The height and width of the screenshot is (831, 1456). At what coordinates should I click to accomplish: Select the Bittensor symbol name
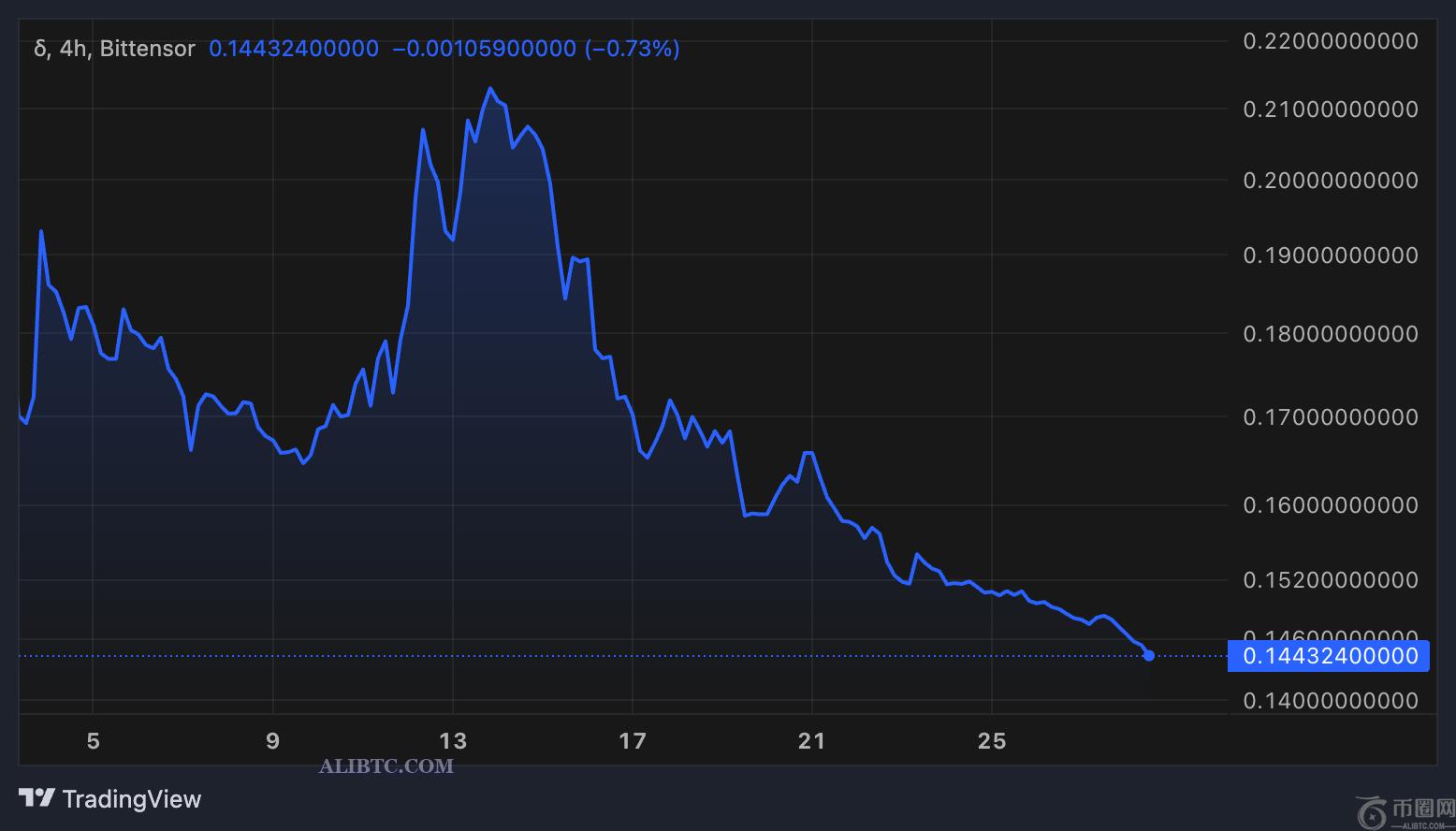pyautogui.click(x=147, y=49)
